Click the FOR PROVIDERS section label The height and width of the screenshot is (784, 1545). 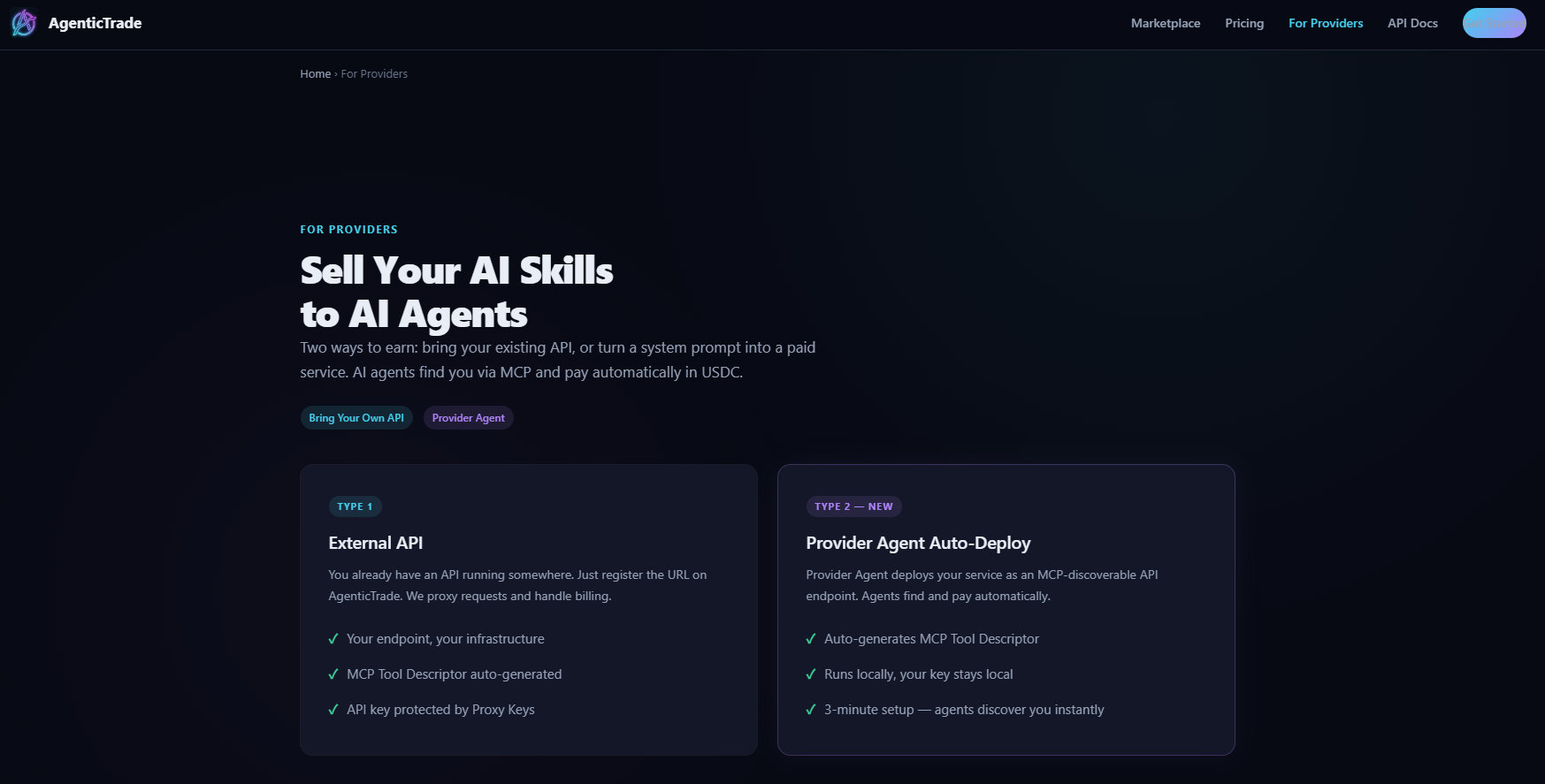click(348, 230)
